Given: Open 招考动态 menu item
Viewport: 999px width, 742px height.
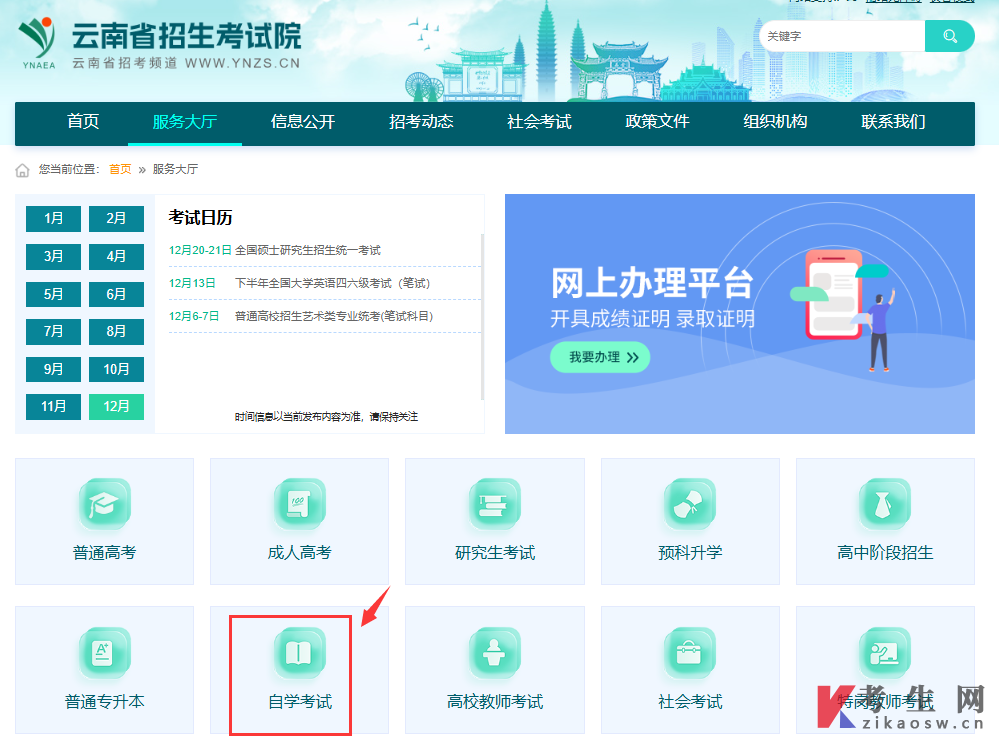Looking at the screenshot, I should [421, 122].
